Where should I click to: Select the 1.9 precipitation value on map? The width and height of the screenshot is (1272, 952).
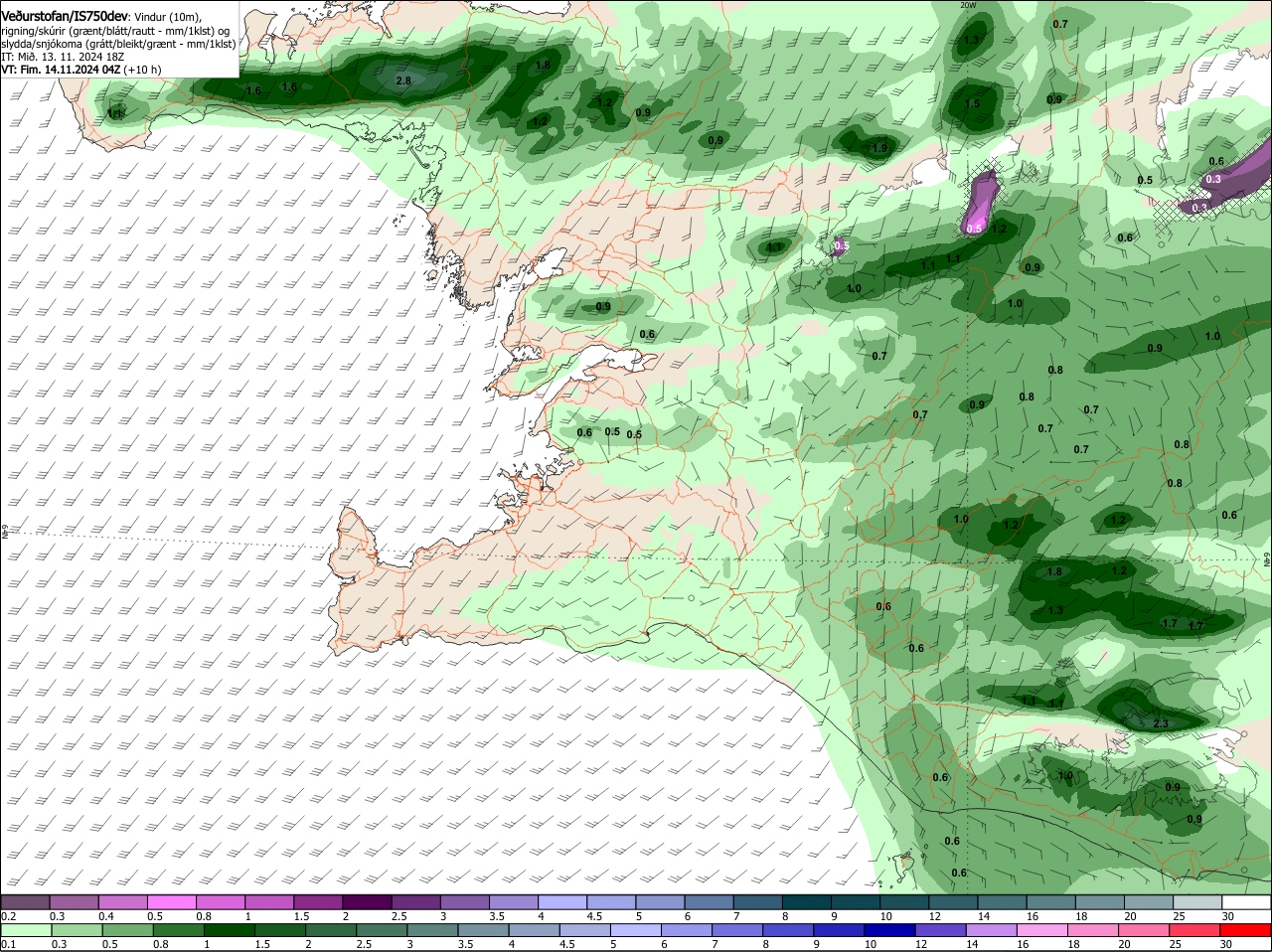tap(879, 149)
